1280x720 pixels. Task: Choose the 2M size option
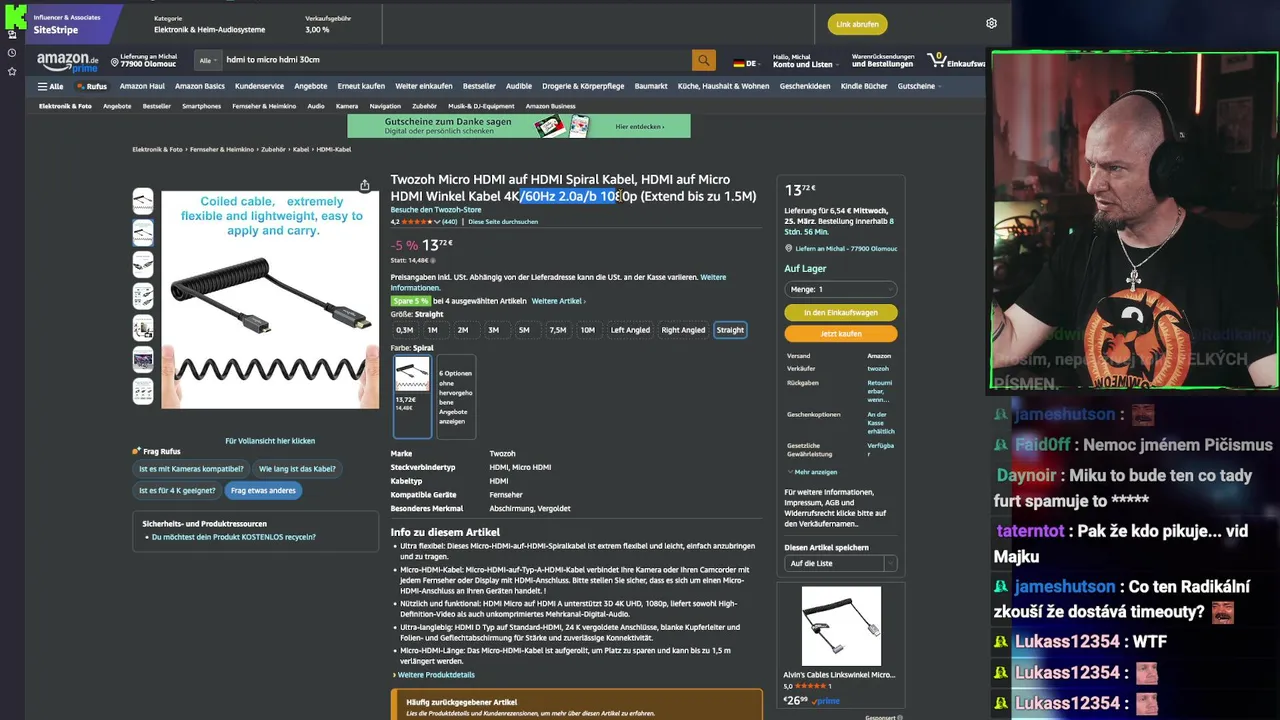pyautogui.click(x=462, y=330)
